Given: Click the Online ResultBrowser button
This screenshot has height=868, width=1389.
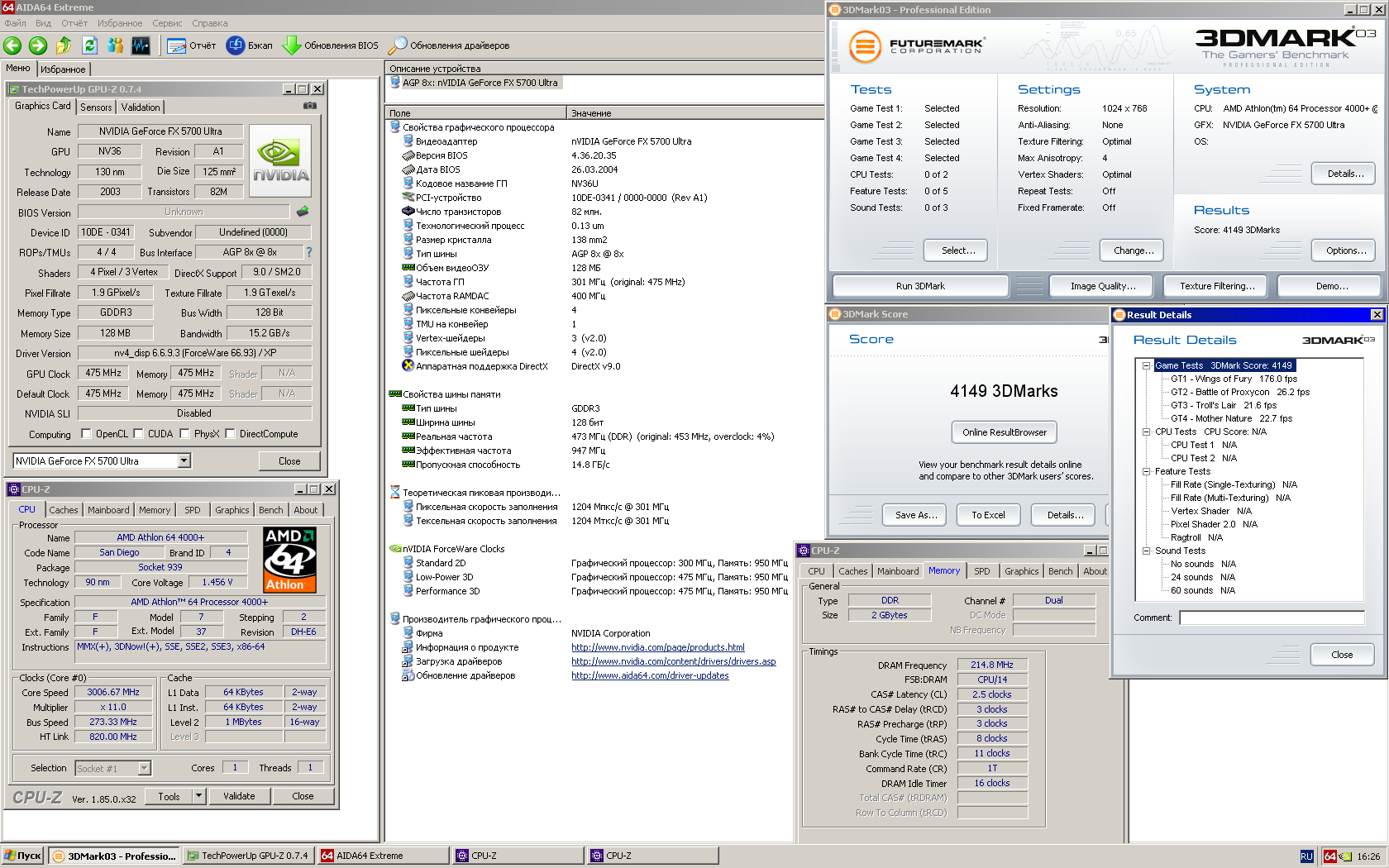Looking at the screenshot, I should pos(1004,432).
